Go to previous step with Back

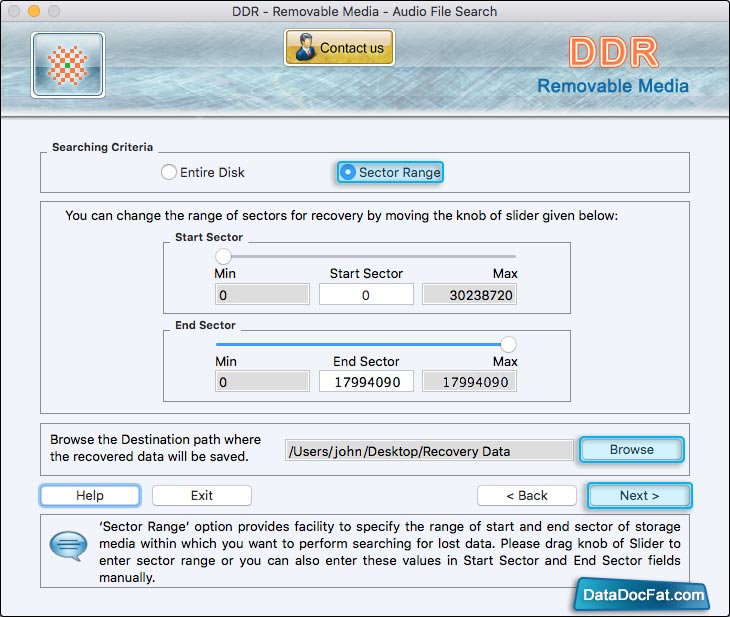[x=527, y=495]
